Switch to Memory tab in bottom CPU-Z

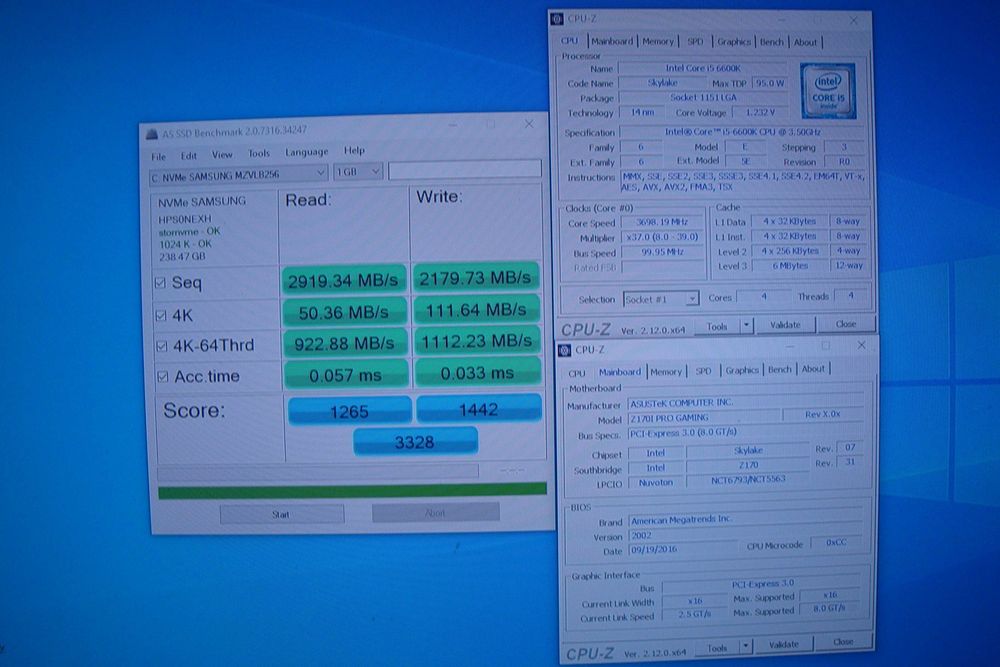coord(666,371)
